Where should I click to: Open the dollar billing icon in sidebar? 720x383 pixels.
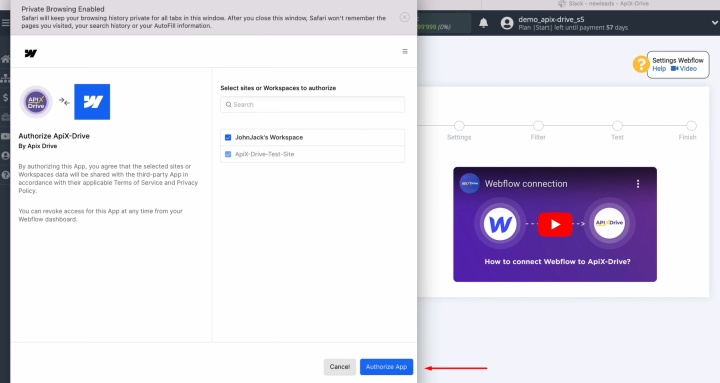(5, 97)
